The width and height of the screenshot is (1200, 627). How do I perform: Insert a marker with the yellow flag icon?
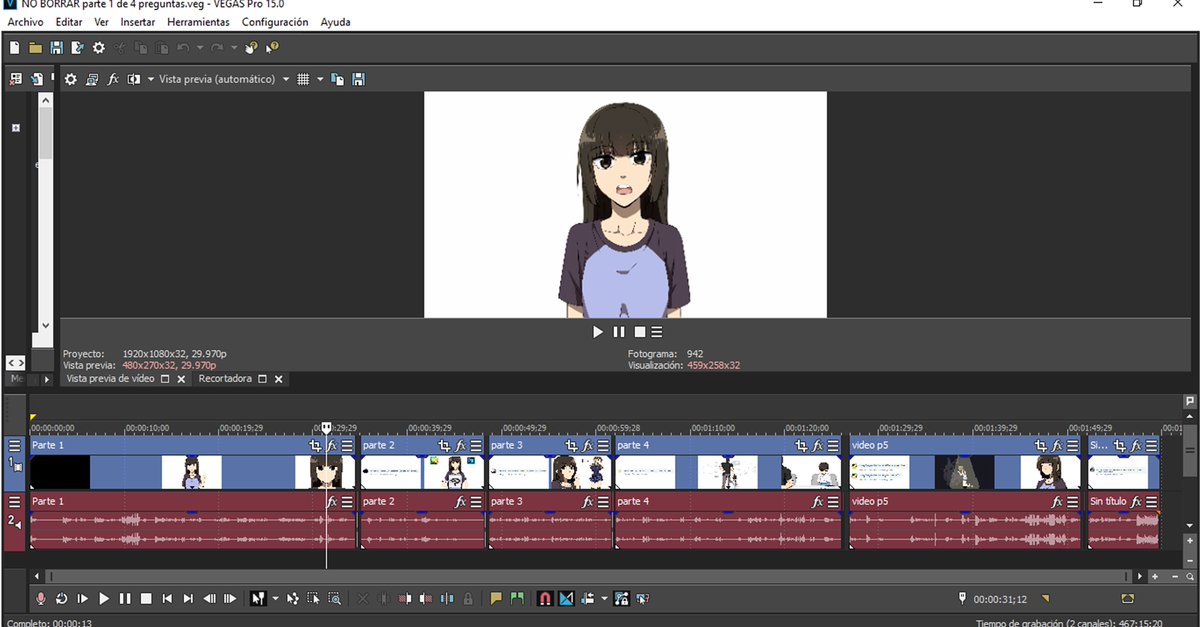(x=496, y=598)
